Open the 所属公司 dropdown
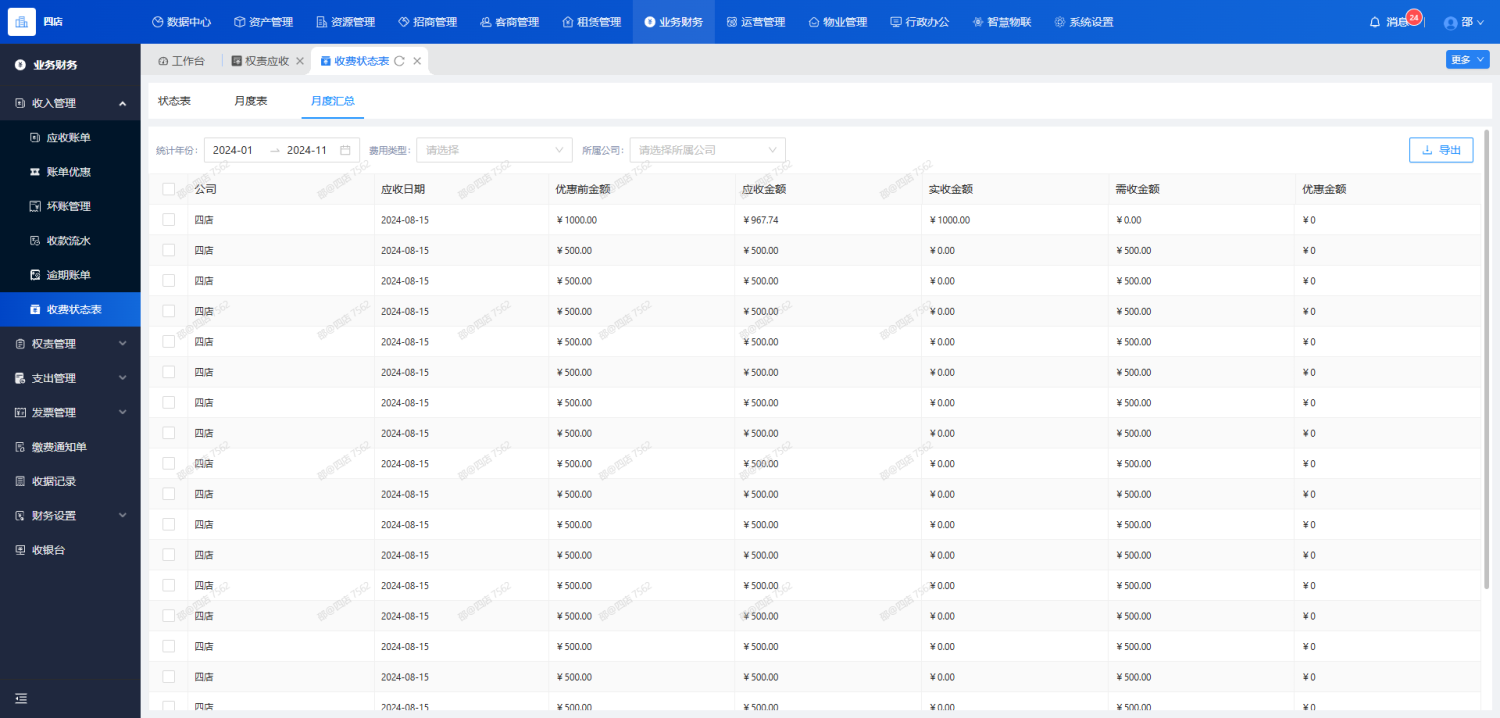1500x718 pixels. [707, 150]
